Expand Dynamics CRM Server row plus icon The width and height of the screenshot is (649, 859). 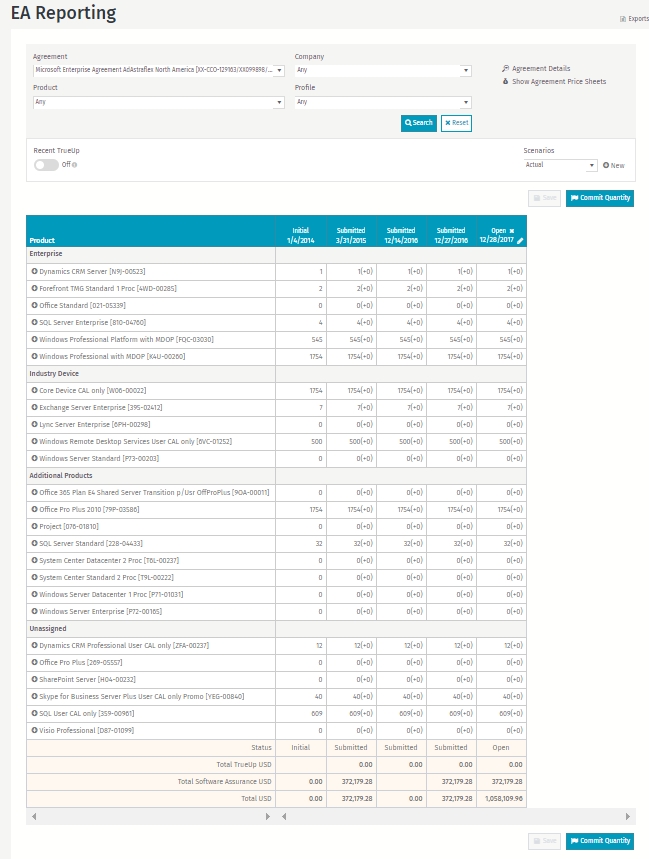[35, 271]
